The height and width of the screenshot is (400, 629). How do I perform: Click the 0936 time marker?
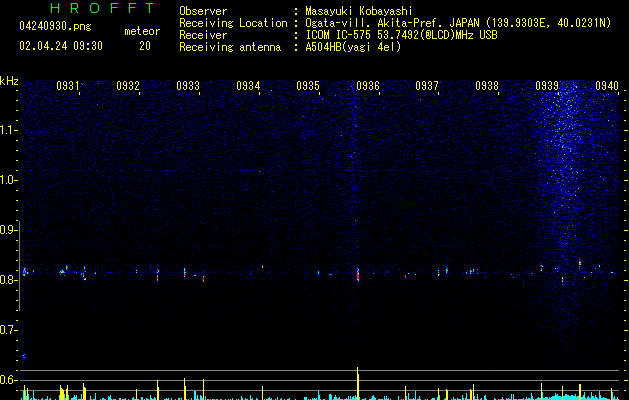[x=368, y=85]
